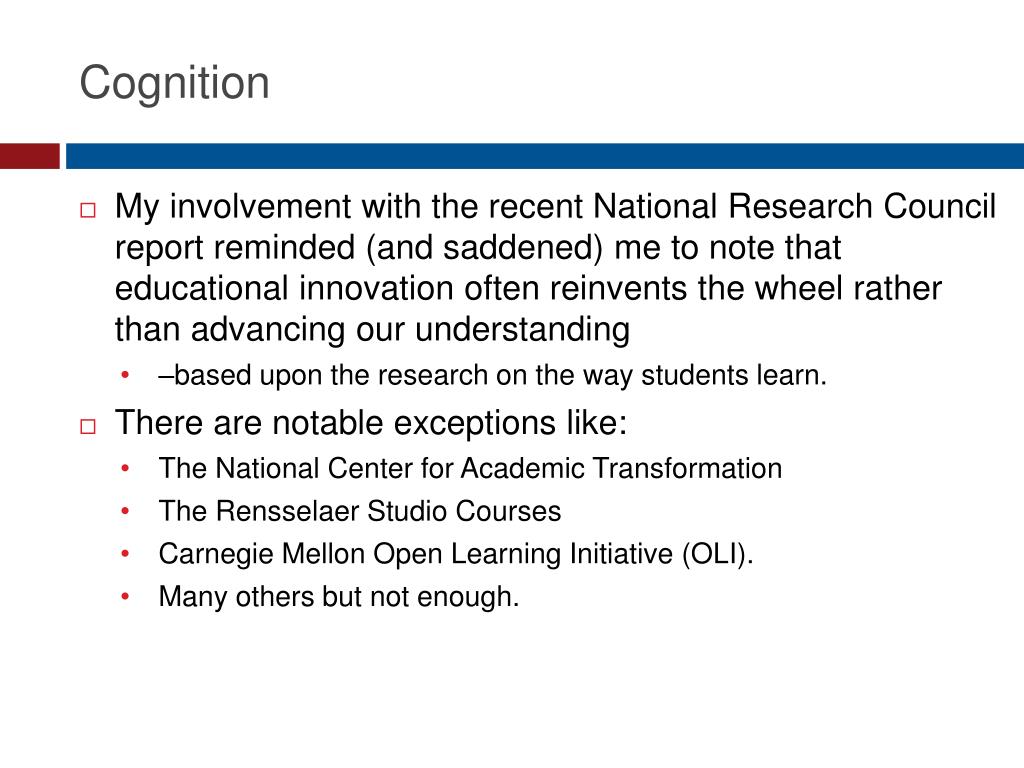The width and height of the screenshot is (1024, 768).
Task: Click red dot bullet before '–based upon'
Action: (125, 375)
